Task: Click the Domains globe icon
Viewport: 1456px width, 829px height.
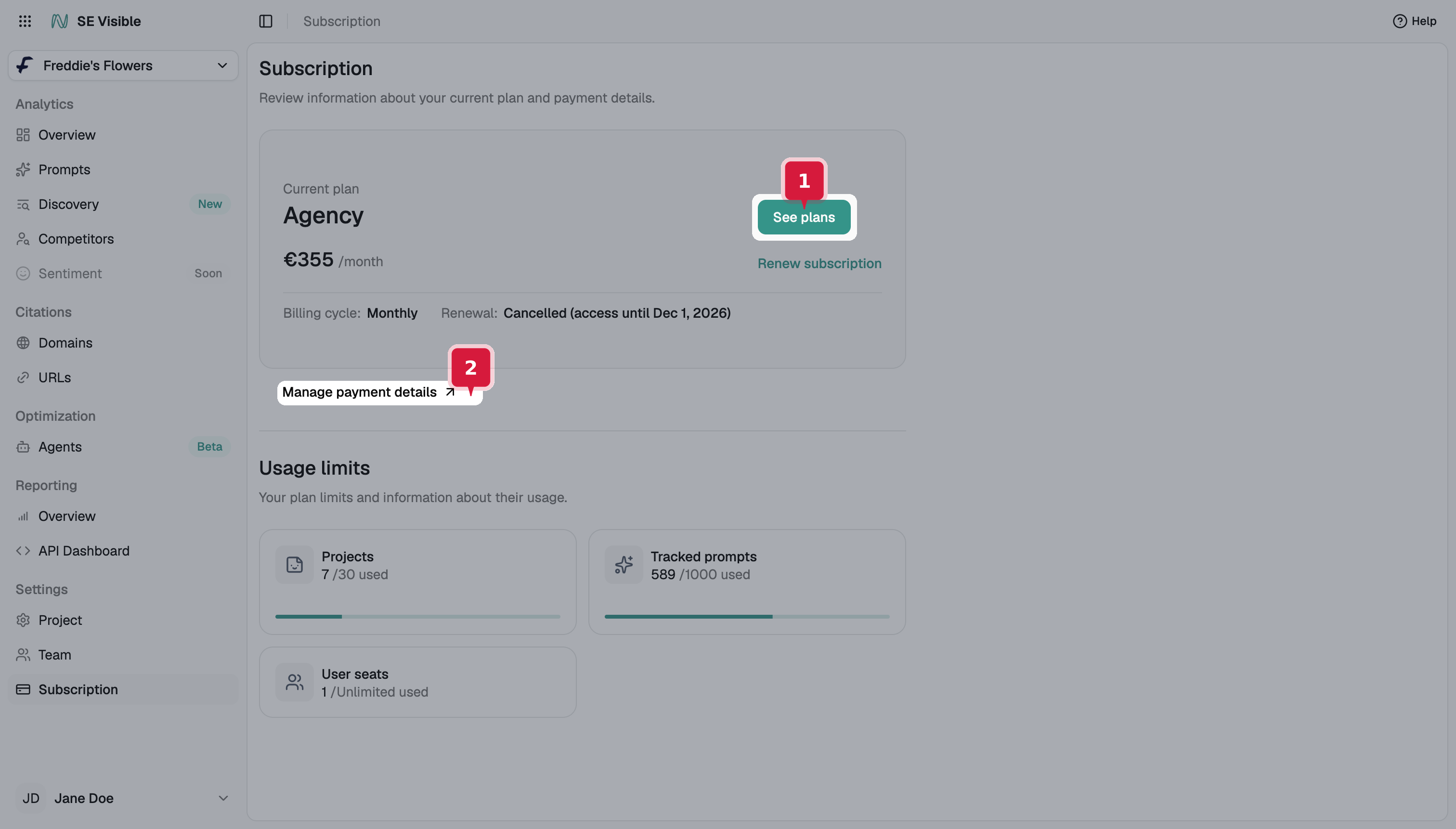Action: (x=23, y=343)
